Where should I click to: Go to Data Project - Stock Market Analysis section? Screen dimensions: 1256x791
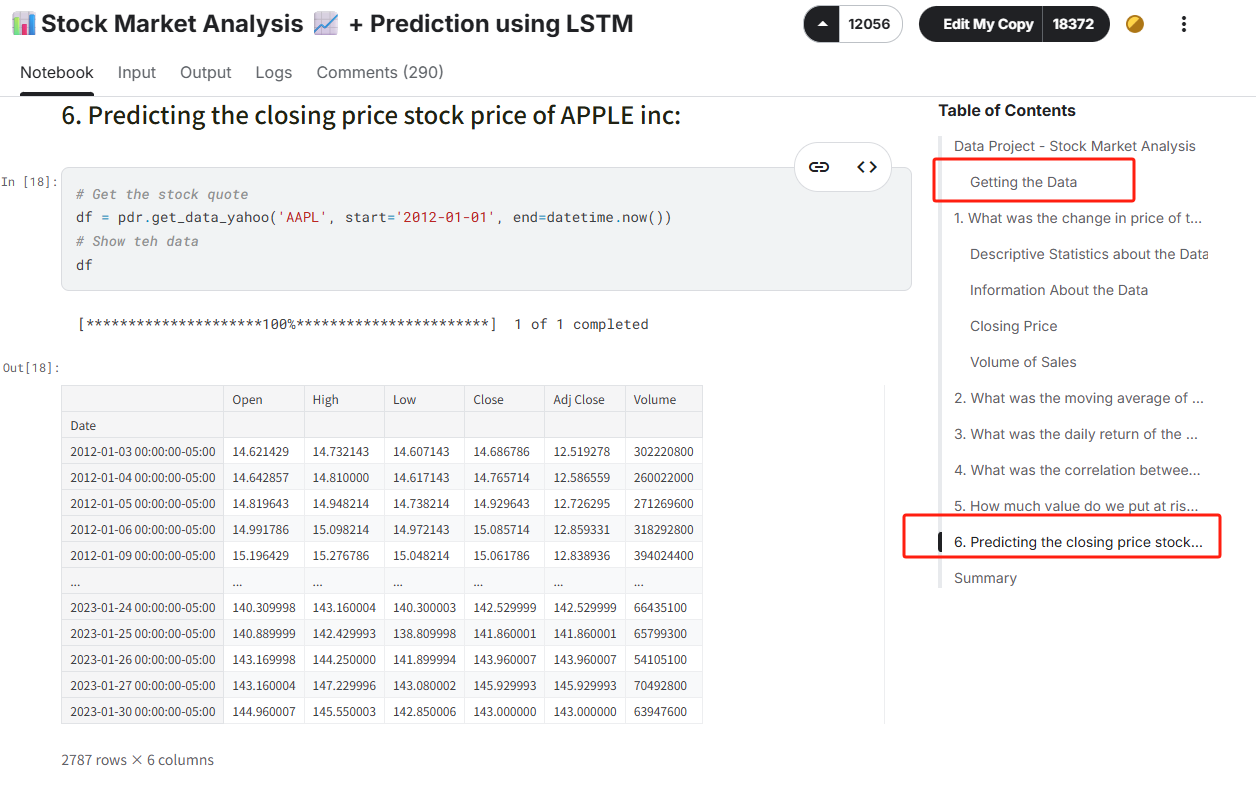tap(1075, 146)
